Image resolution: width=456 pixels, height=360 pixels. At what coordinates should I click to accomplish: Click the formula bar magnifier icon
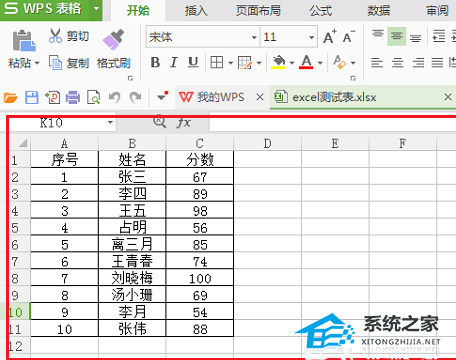[159, 122]
